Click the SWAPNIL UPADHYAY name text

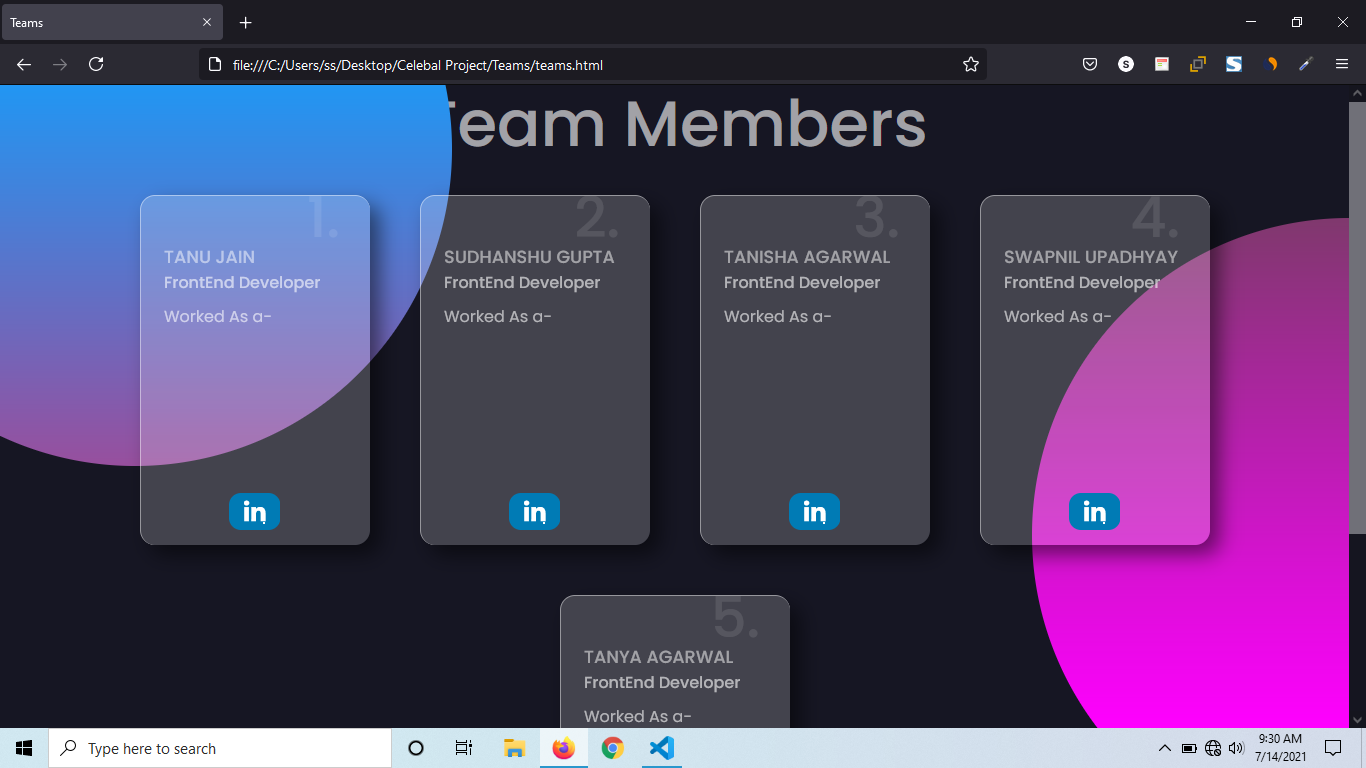point(1091,257)
